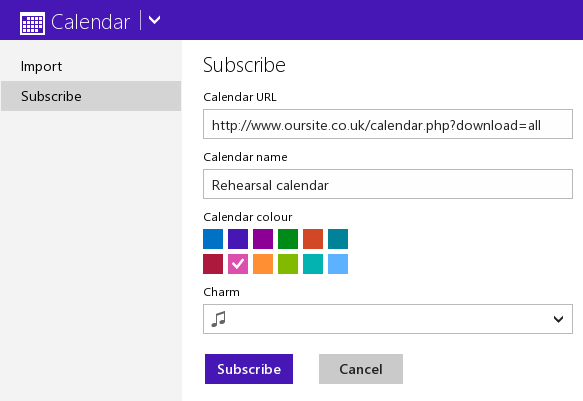Select the crimson red colour swatch

[213, 264]
